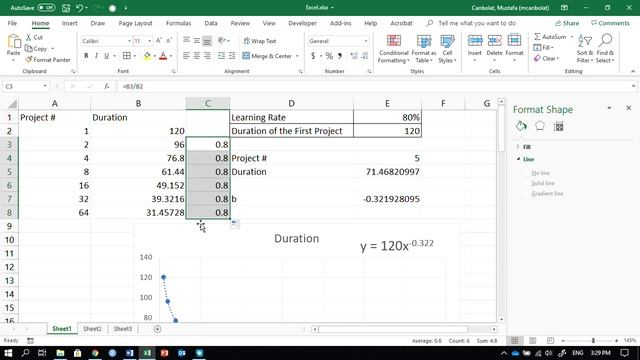Viewport: 640px width, 360px height.
Task: Open the font size dropdown
Action: (149, 41)
